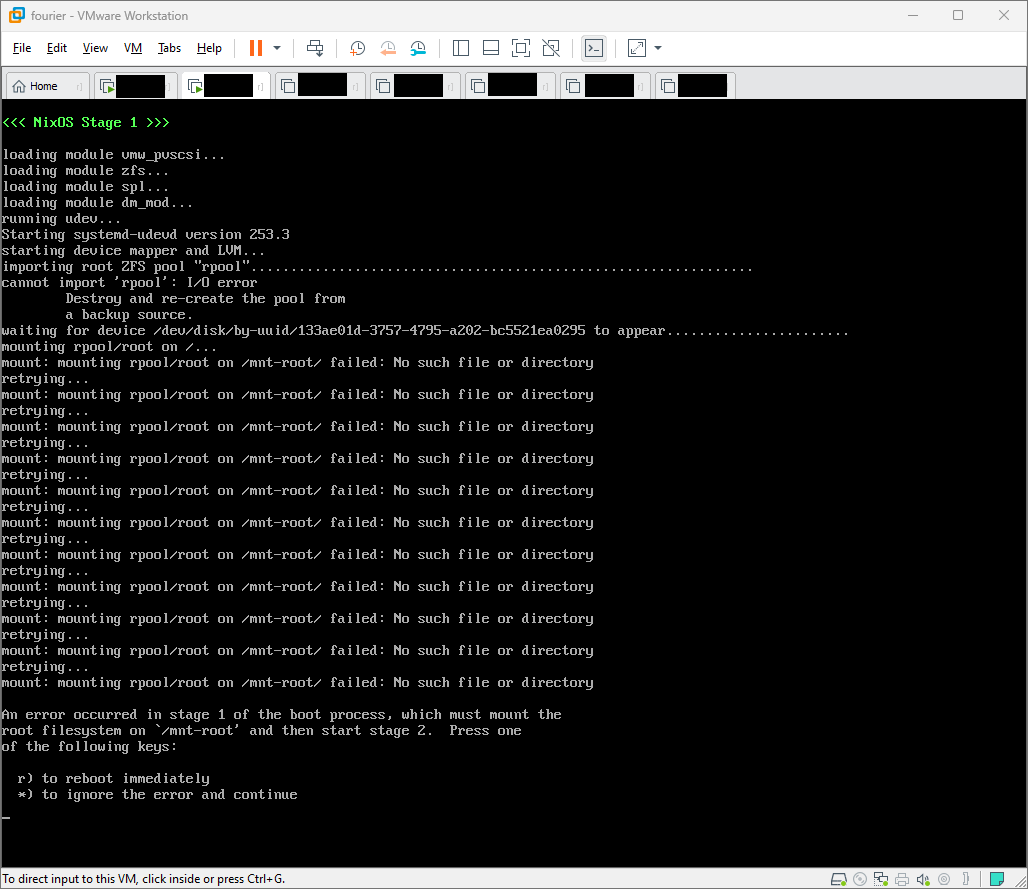Switch to the Home tab
This screenshot has width=1028, height=889.
[47, 86]
